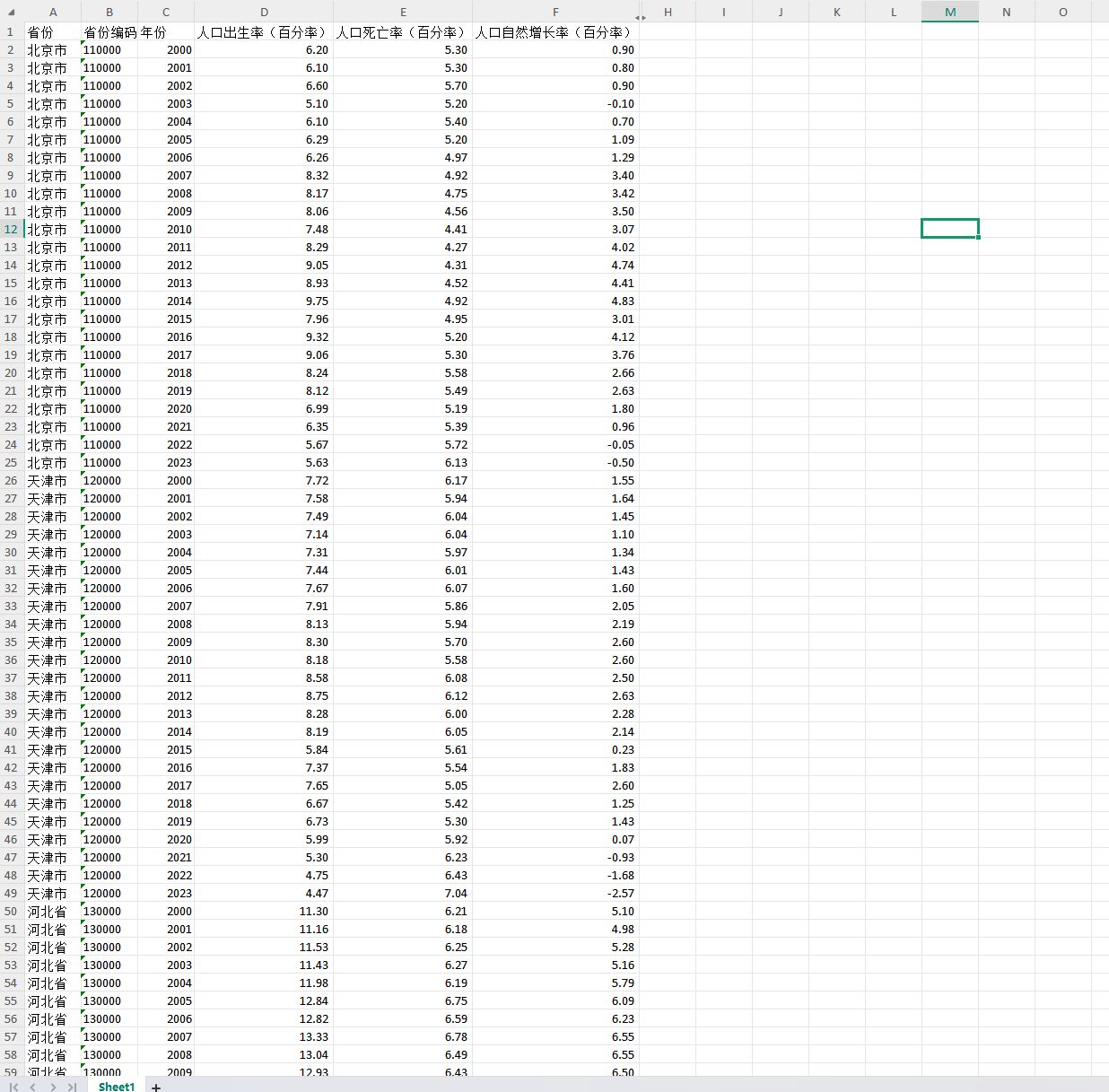1109x1092 pixels.
Task: Select row 26 header
Action: pos(11,480)
